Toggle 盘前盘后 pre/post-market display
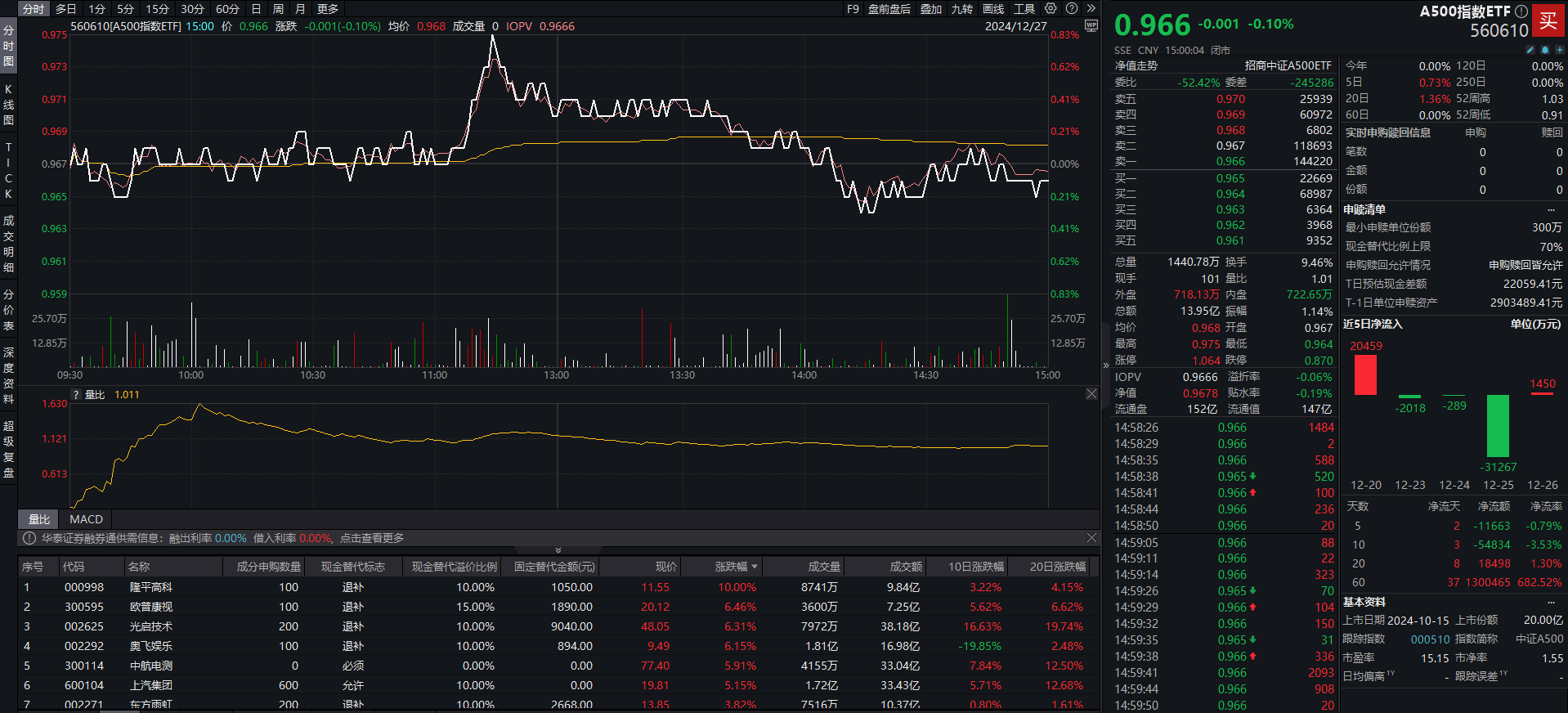This screenshot has width=1568, height=713. [x=889, y=9]
